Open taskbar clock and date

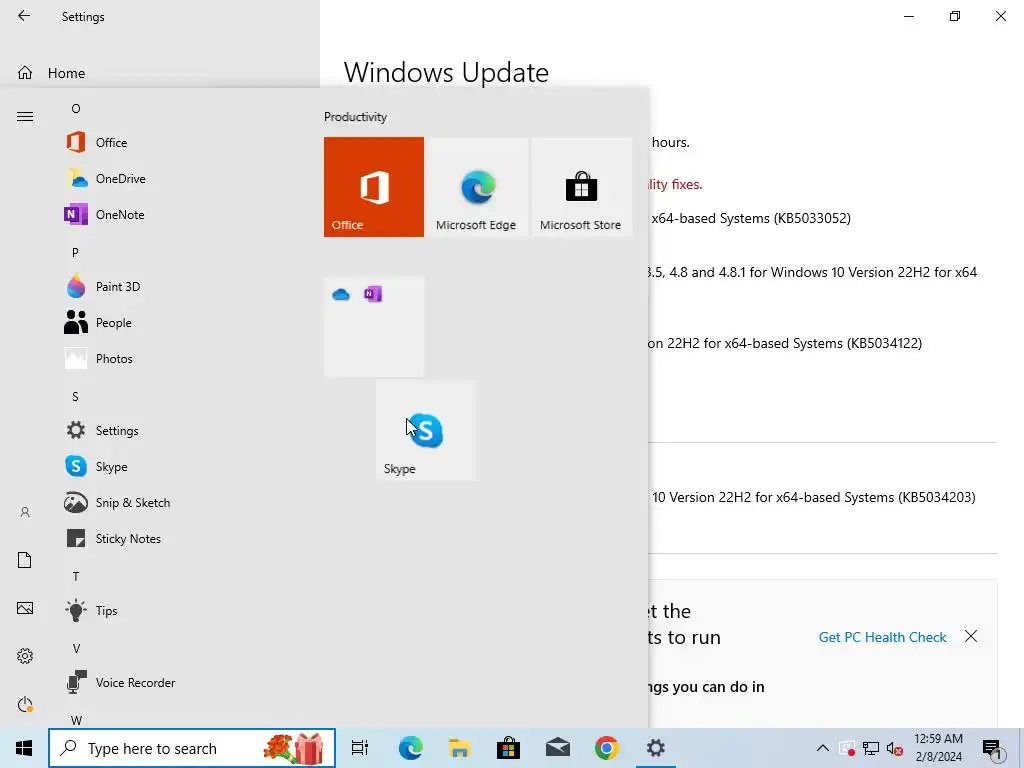[x=938, y=748]
